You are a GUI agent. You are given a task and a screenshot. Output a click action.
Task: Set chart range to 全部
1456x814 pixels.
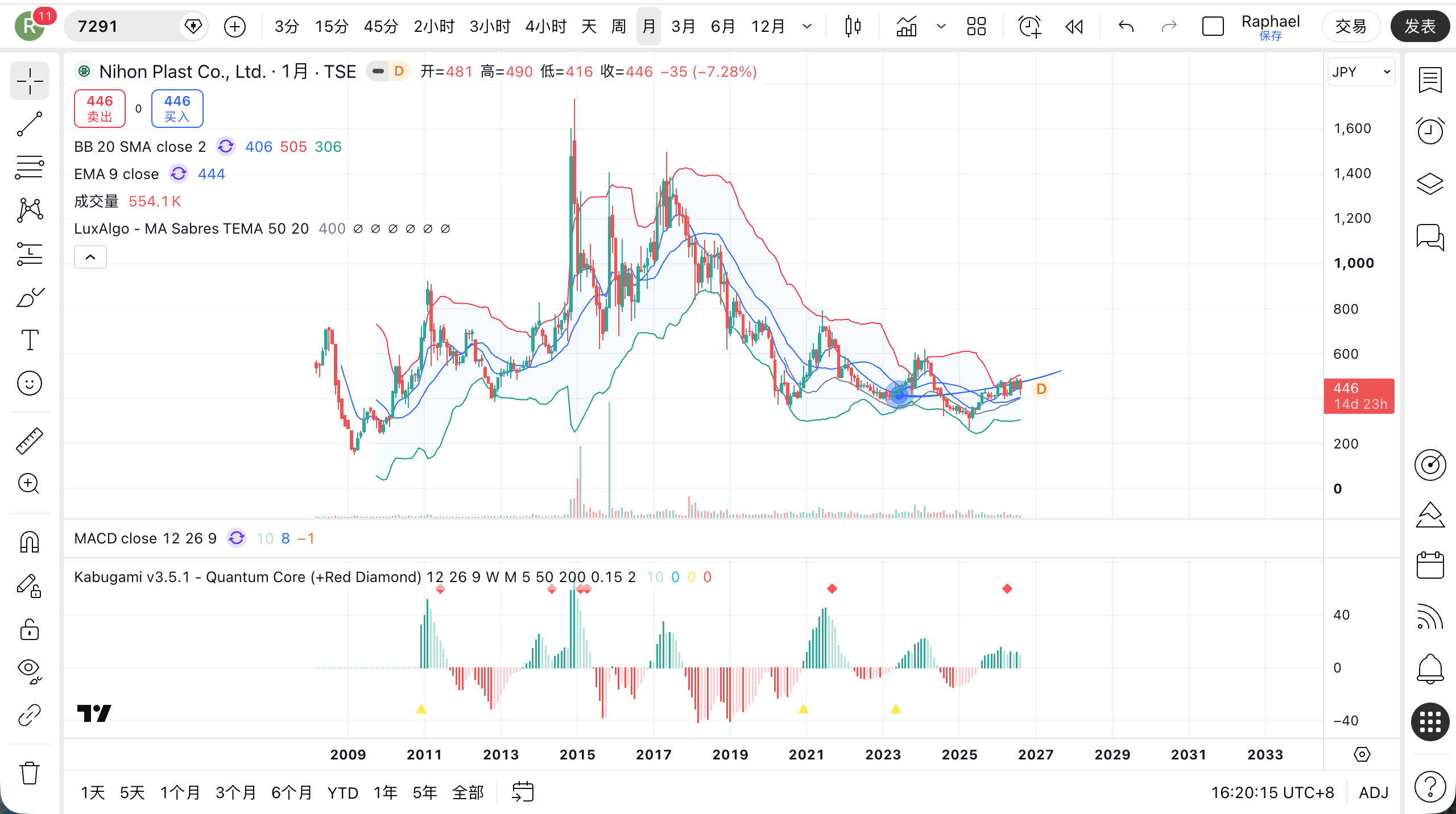point(468,792)
